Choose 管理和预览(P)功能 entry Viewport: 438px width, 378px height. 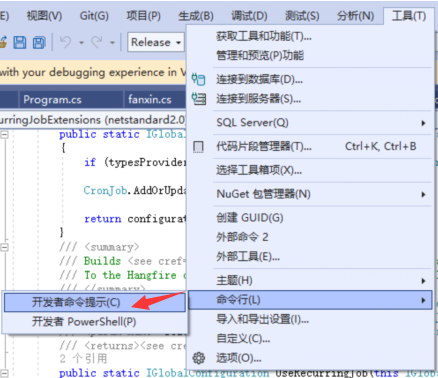pos(260,55)
